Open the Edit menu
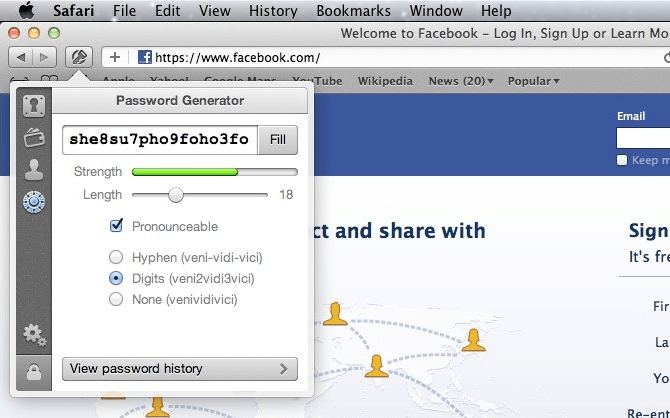The image size is (670, 418). click(x=168, y=10)
